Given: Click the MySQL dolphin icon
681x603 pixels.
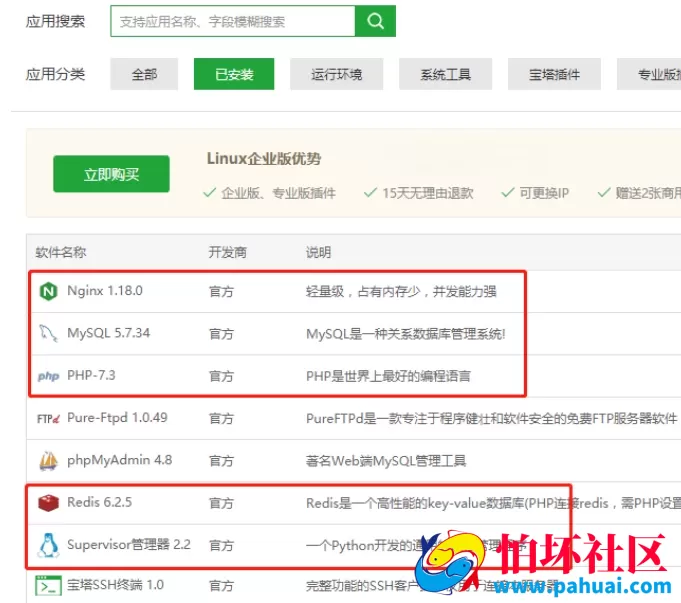Looking at the screenshot, I should click(x=48, y=333).
